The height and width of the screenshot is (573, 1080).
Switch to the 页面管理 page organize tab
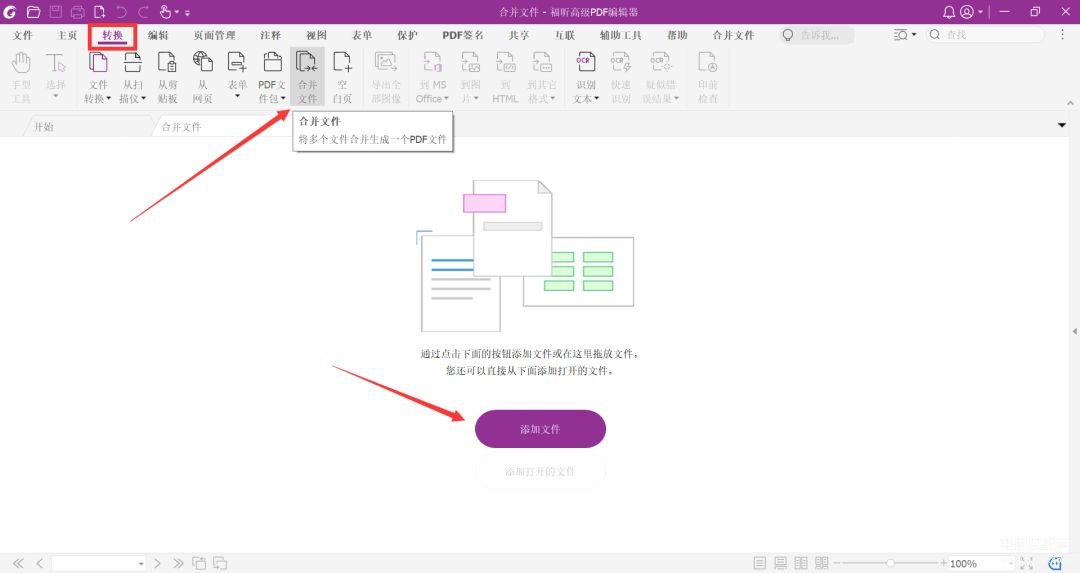[x=214, y=35]
